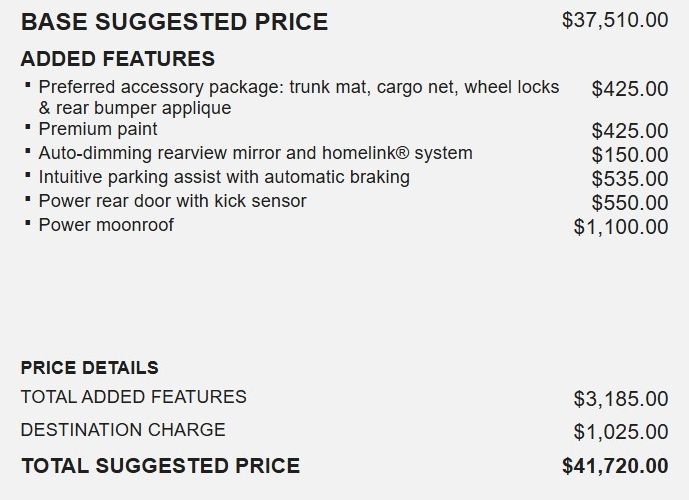Click the $3,185.00 total features amount

[x=621, y=399]
